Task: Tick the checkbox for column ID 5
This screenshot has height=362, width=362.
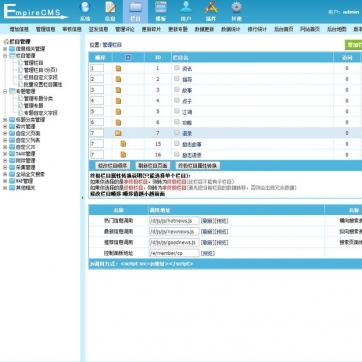Action: pos(177,111)
